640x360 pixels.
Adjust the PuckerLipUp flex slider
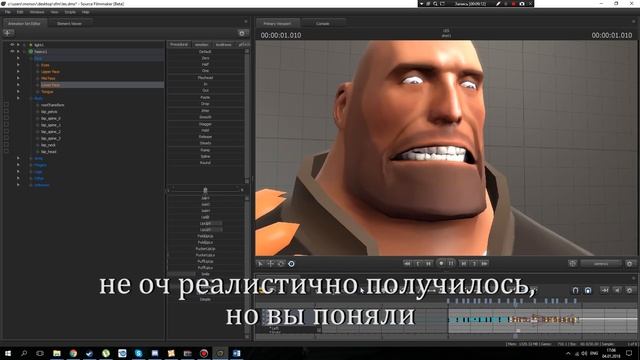click(x=205, y=249)
